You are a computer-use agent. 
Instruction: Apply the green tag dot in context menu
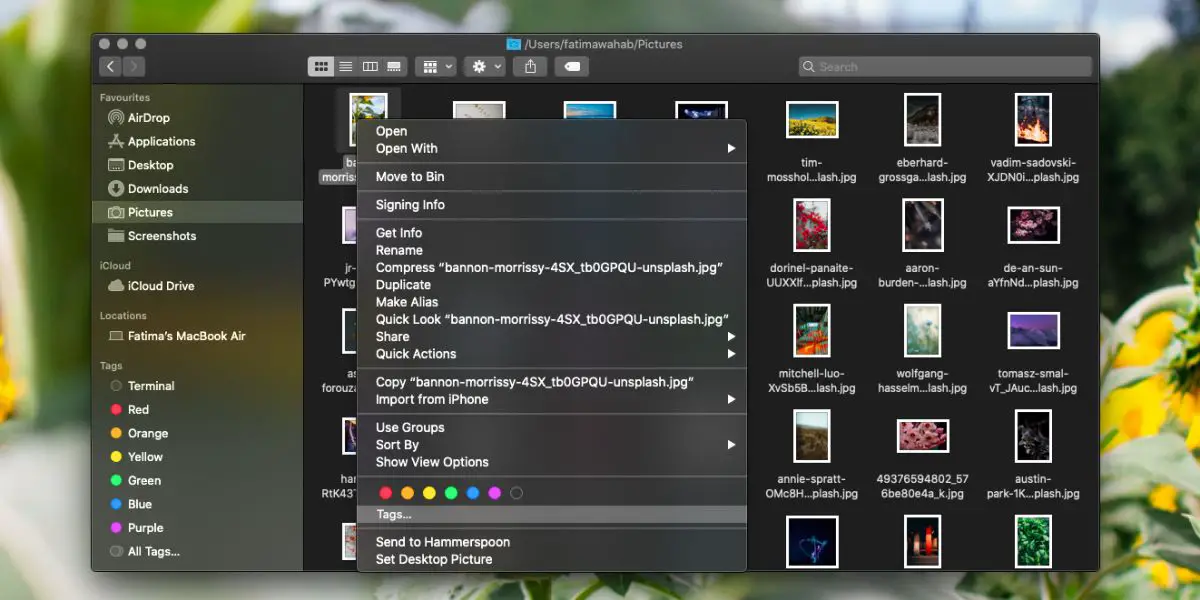pyautogui.click(x=451, y=493)
